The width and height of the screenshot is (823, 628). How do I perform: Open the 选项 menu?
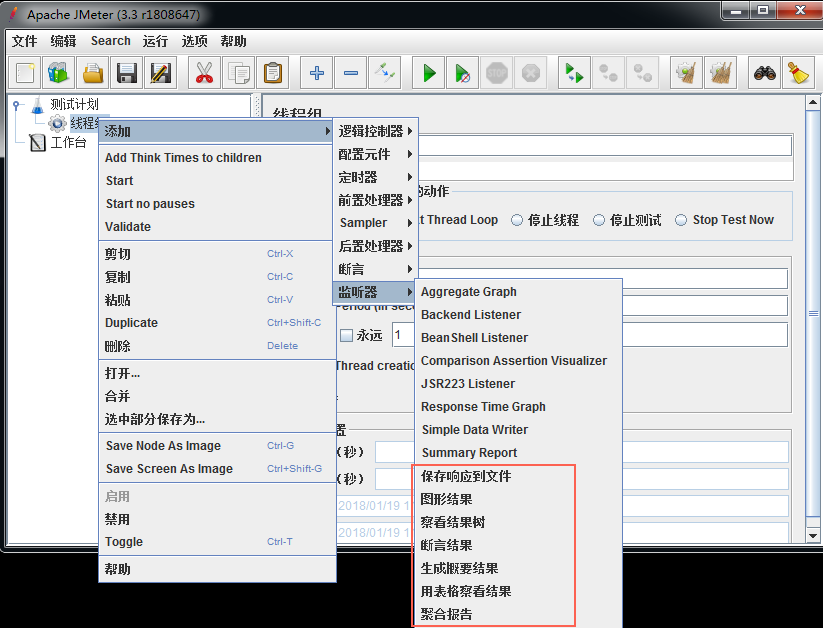pos(194,41)
